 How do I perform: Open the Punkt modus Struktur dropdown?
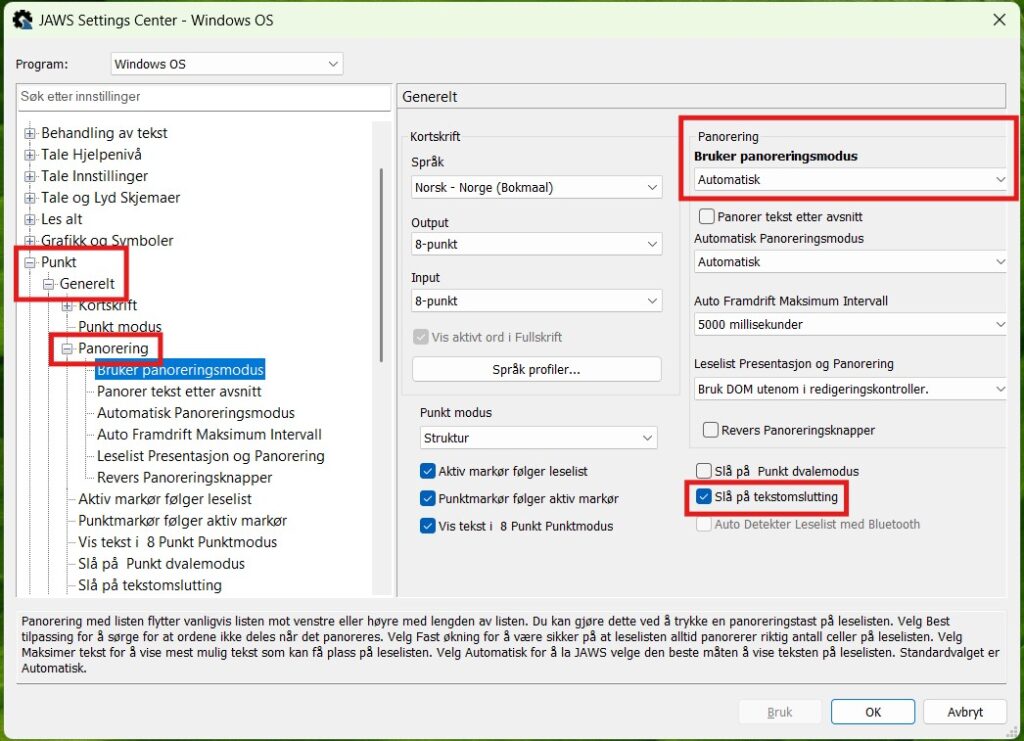[538, 438]
